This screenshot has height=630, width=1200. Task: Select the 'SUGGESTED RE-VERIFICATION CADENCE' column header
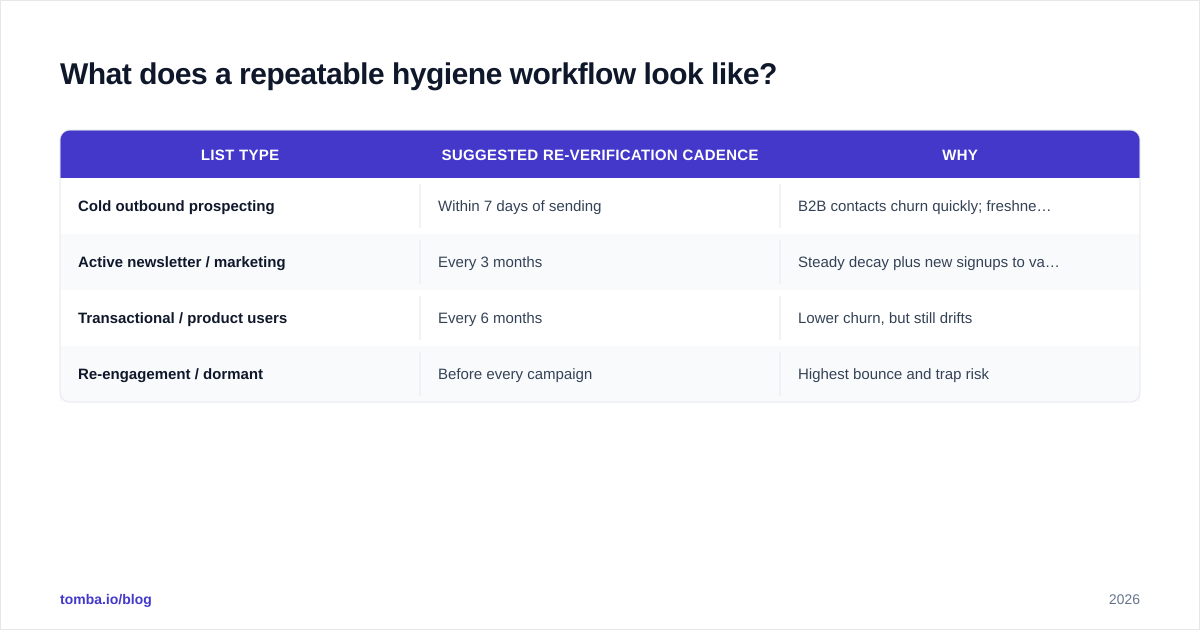coord(600,155)
